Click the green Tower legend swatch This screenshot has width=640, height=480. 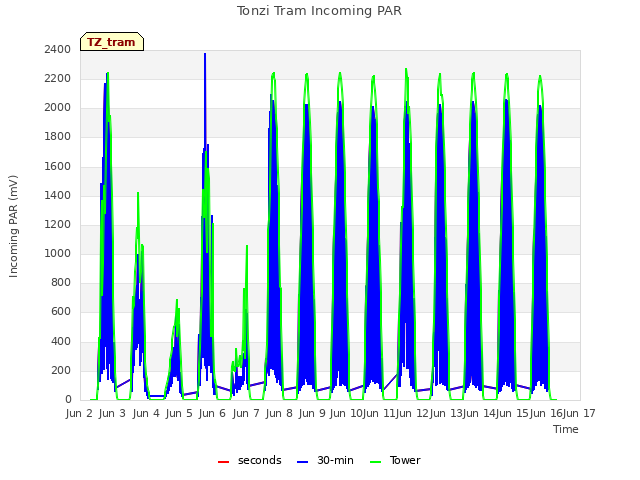coord(375,462)
